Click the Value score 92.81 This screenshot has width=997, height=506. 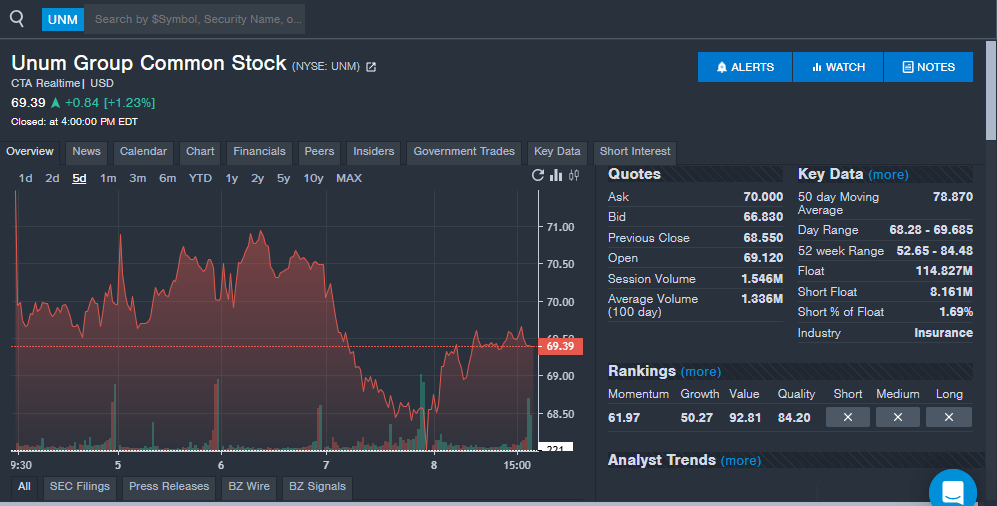coord(745,418)
